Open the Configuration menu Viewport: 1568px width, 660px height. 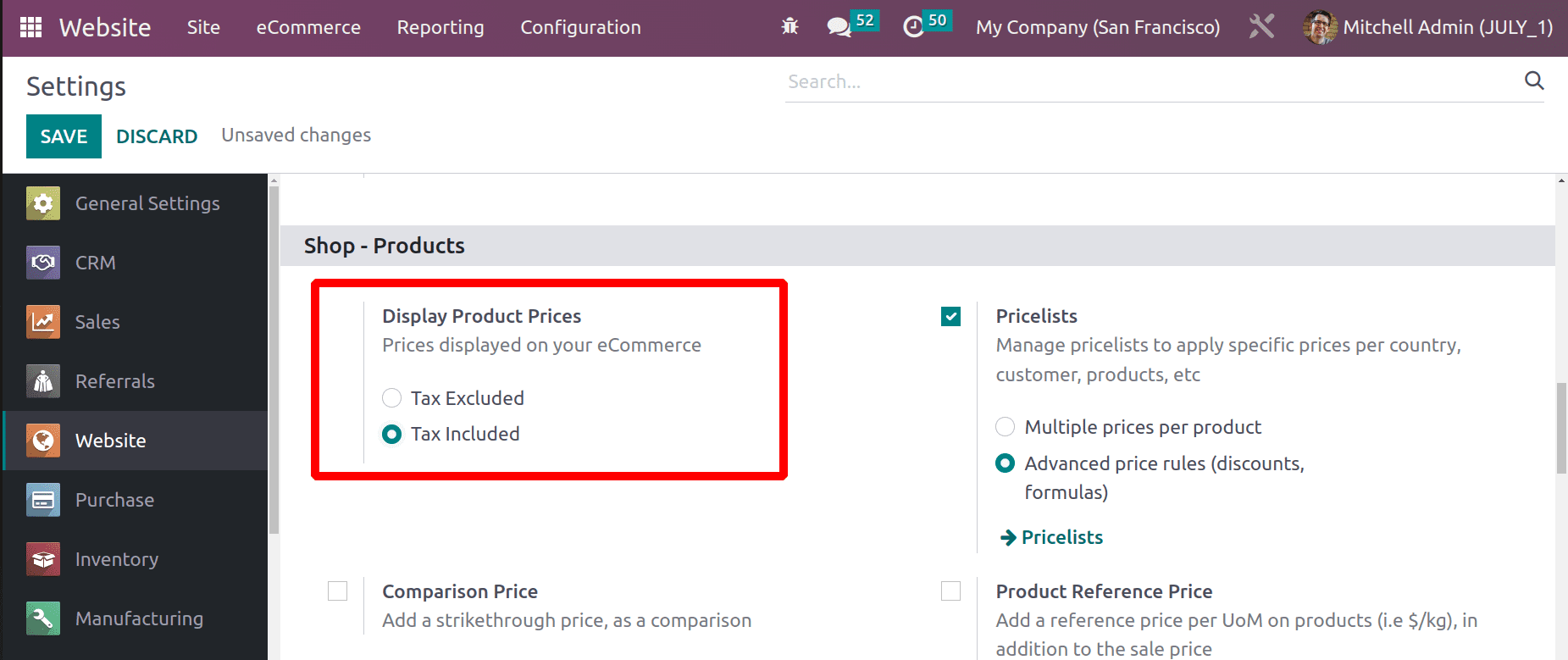pyautogui.click(x=580, y=27)
